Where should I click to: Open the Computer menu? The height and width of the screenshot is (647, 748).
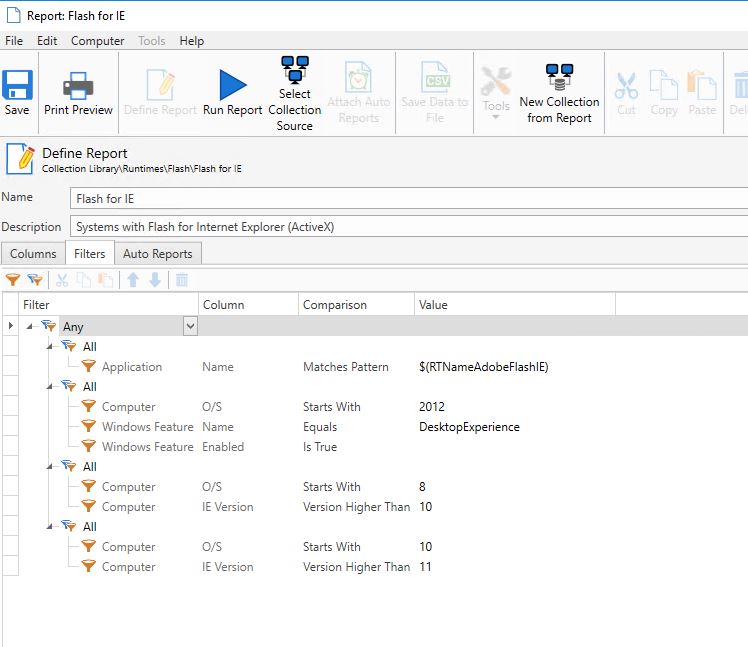point(97,41)
